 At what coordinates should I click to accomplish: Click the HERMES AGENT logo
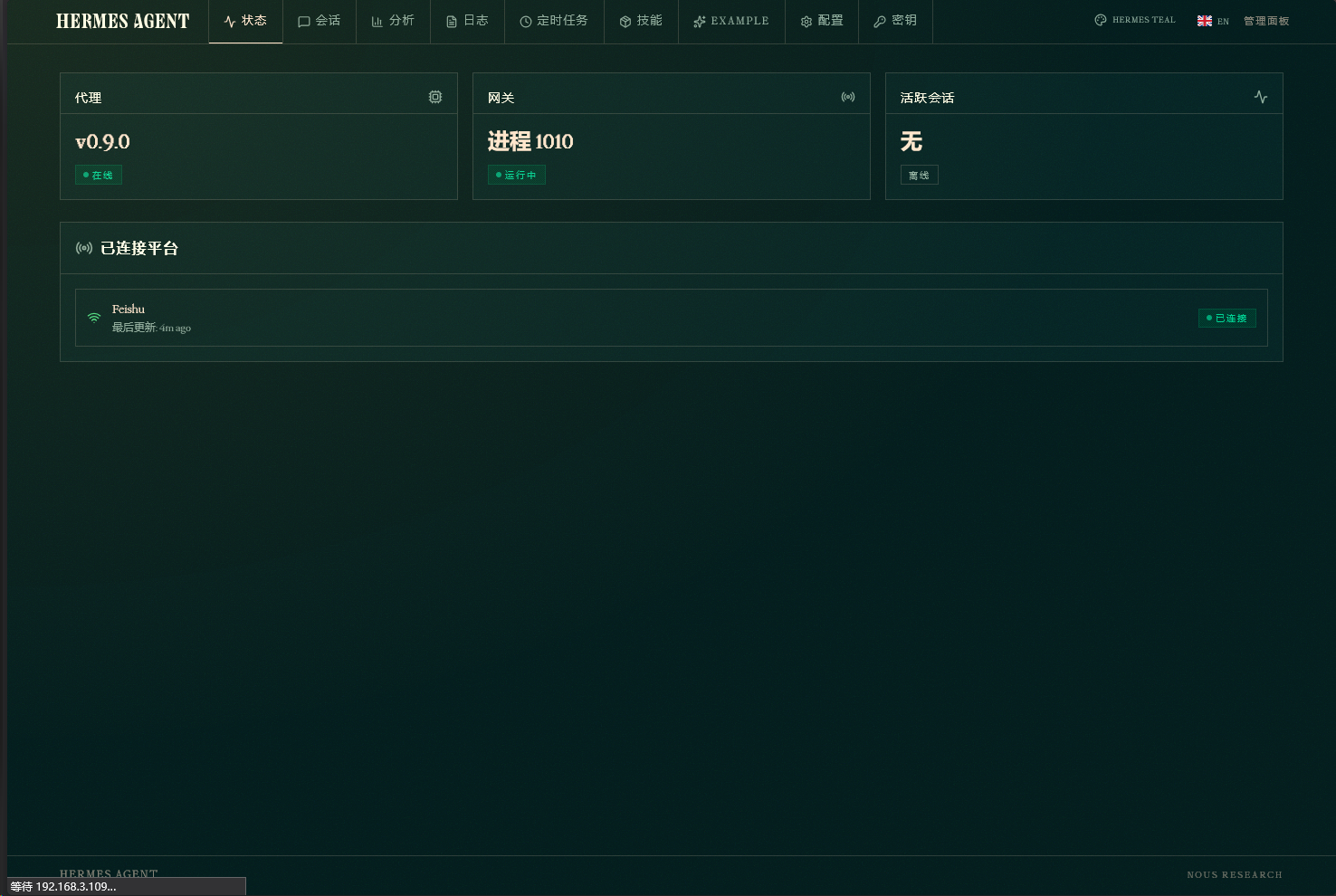click(123, 21)
